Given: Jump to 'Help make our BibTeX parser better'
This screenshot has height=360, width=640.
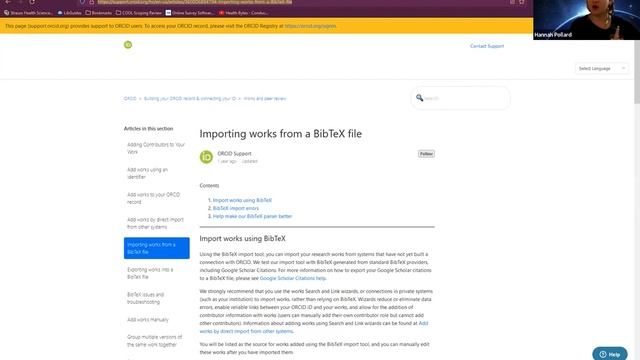Looking at the screenshot, I should [252, 216].
